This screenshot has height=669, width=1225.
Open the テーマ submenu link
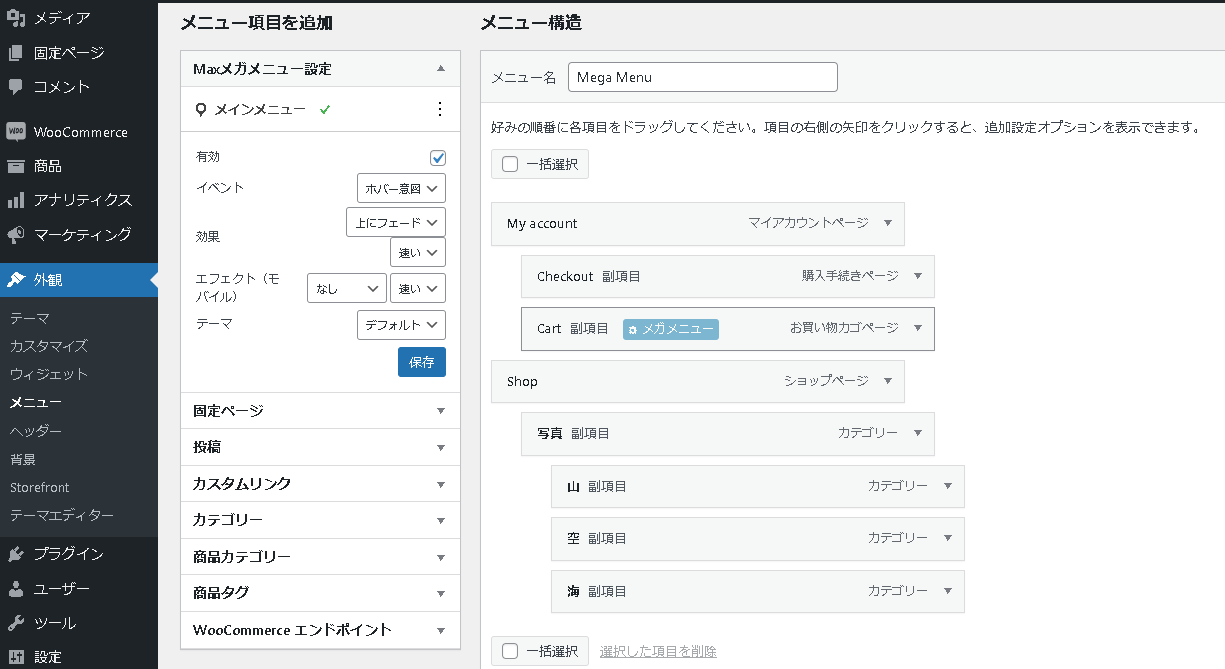(x=30, y=318)
